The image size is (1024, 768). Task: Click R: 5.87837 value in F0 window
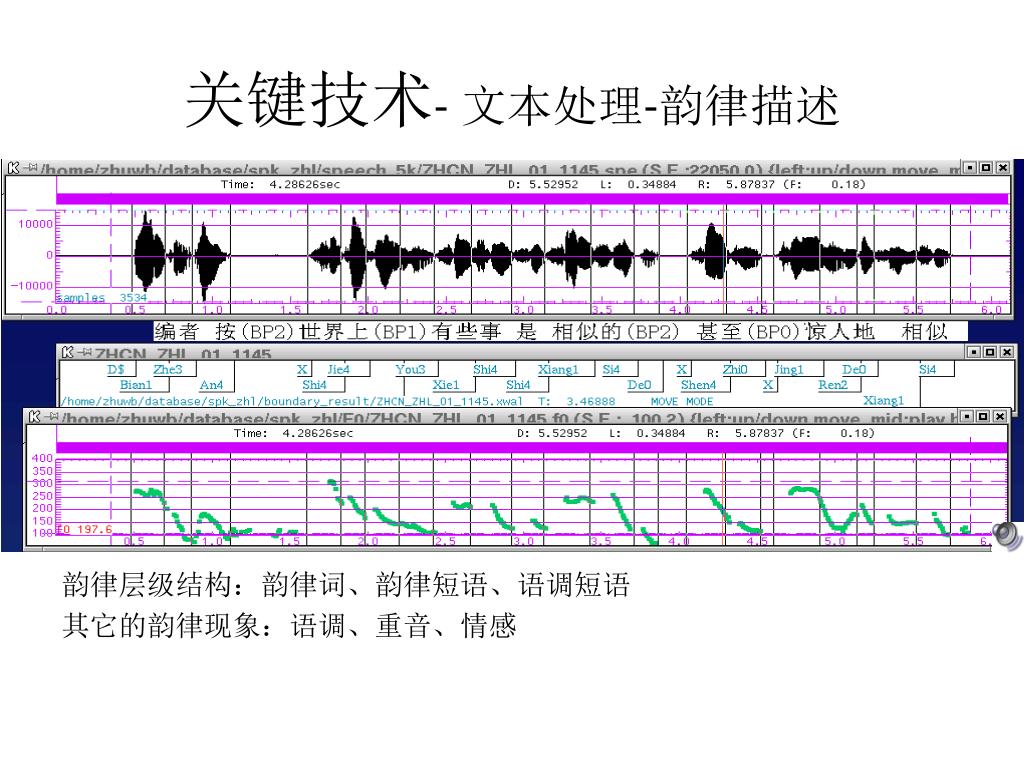click(x=746, y=433)
